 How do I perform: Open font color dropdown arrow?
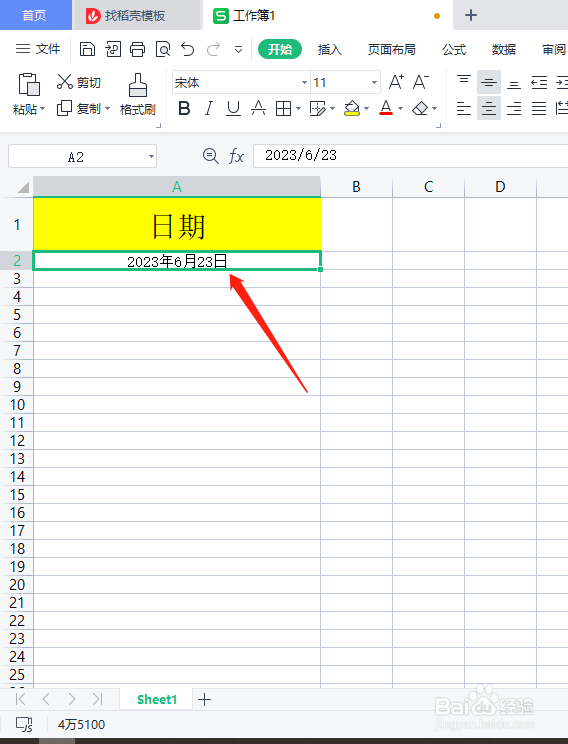(400, 109)
